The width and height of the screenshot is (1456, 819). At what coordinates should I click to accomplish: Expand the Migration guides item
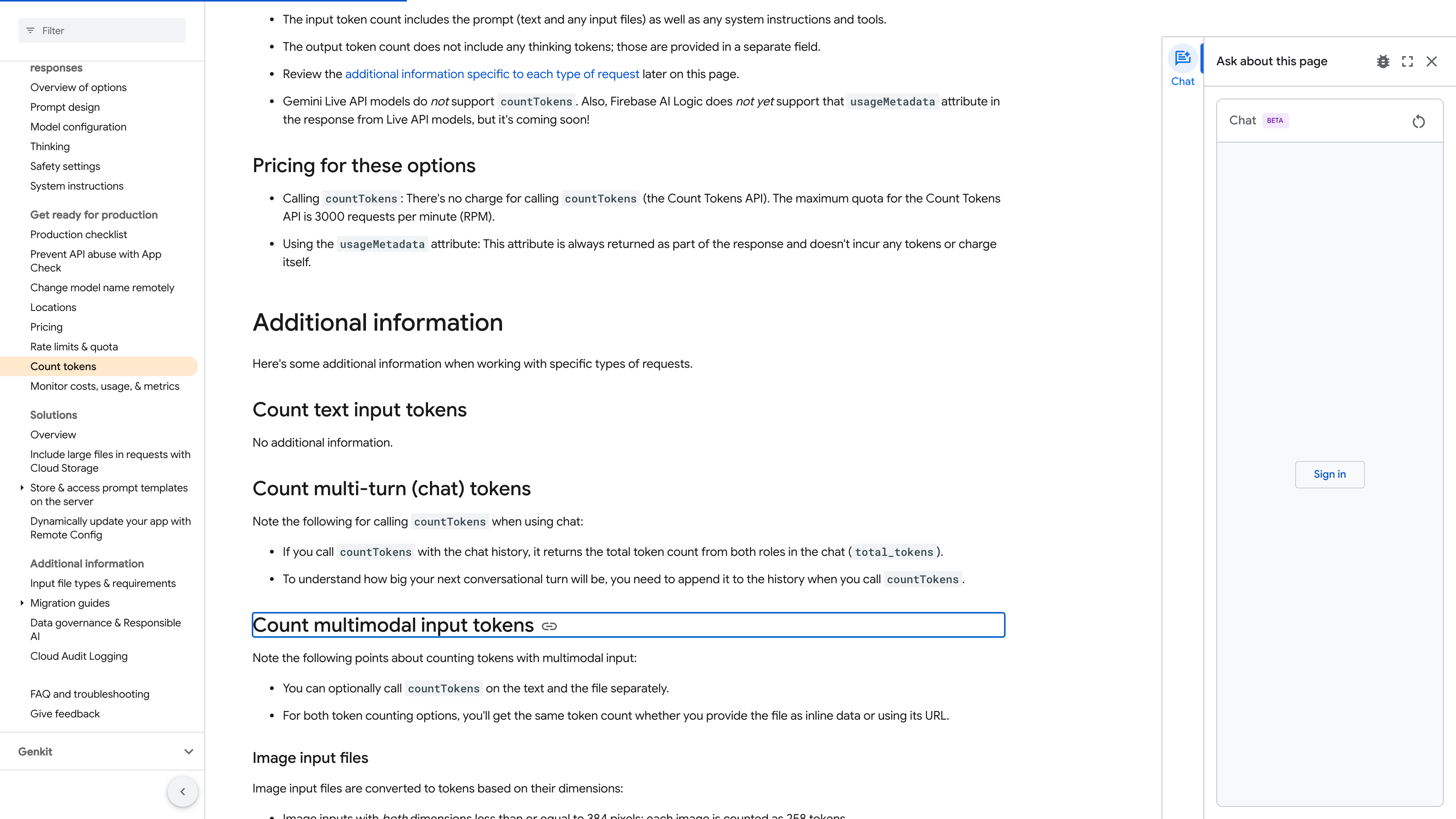[x=22, y=603]
